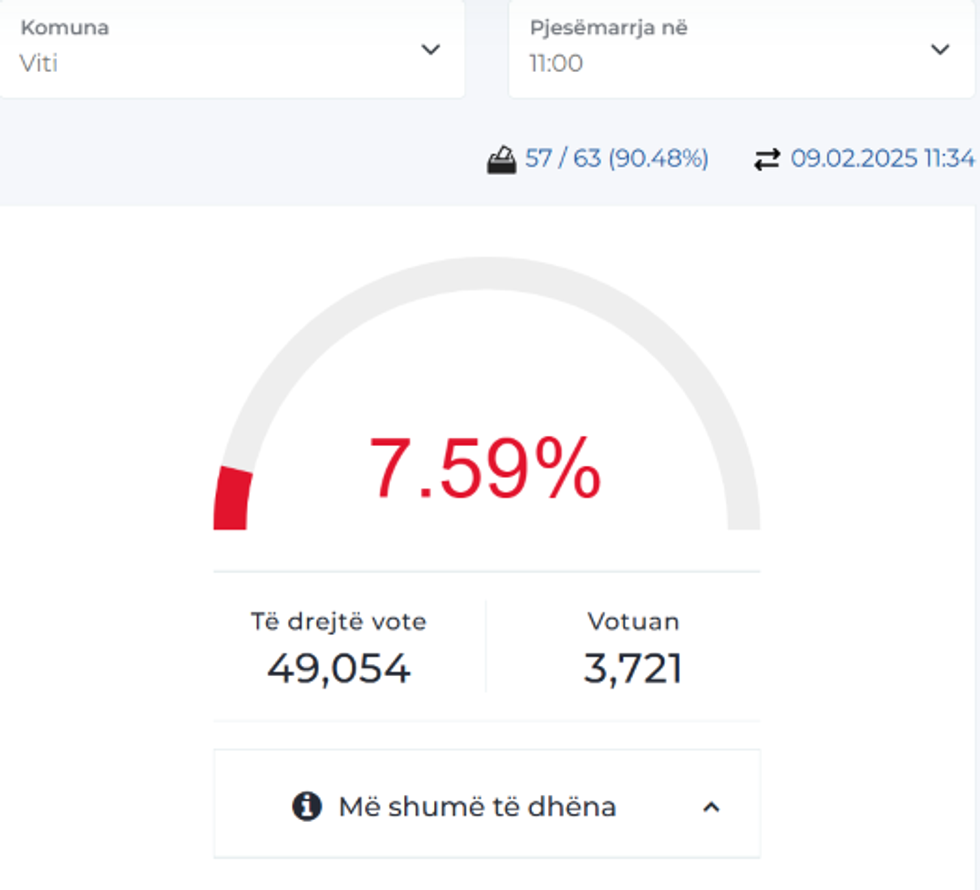
Task: Click the info icon beside Më shumë të dhëna
Action: 307,806
